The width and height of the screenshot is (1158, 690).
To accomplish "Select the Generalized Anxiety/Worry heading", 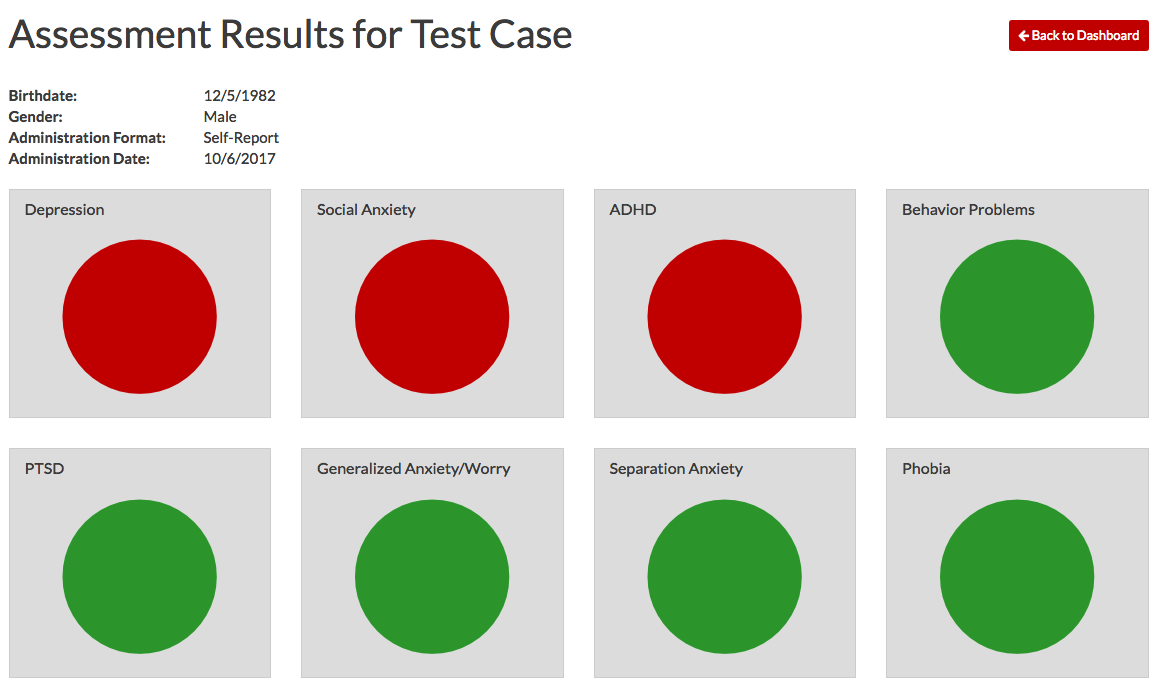I will coord(413,469).
